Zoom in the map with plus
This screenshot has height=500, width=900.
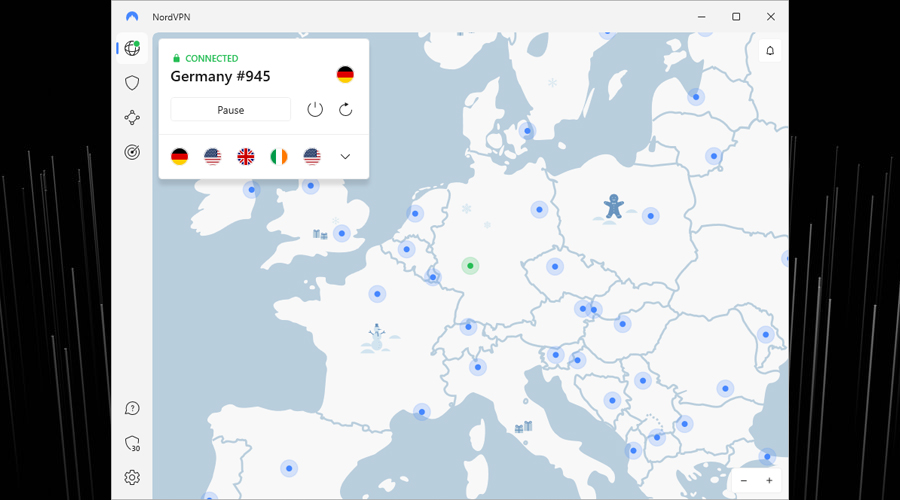point(769,480)
